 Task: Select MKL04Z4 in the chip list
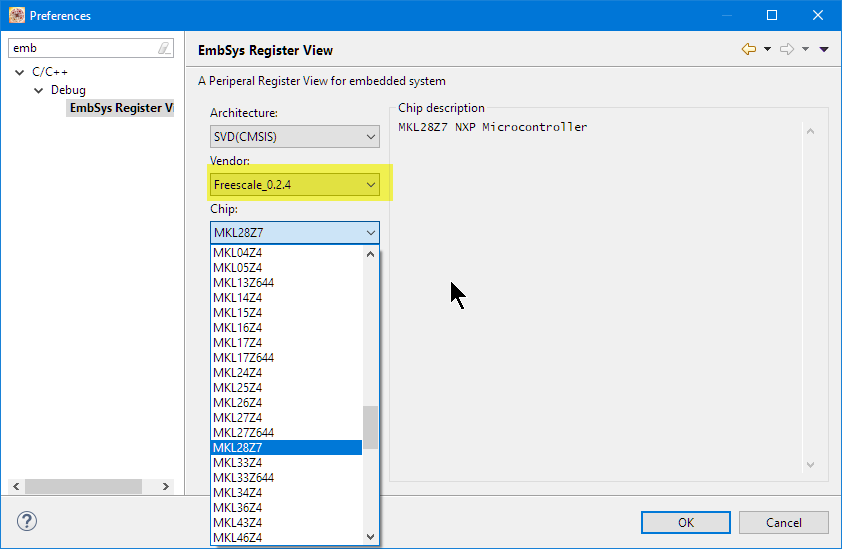(238, 253)
